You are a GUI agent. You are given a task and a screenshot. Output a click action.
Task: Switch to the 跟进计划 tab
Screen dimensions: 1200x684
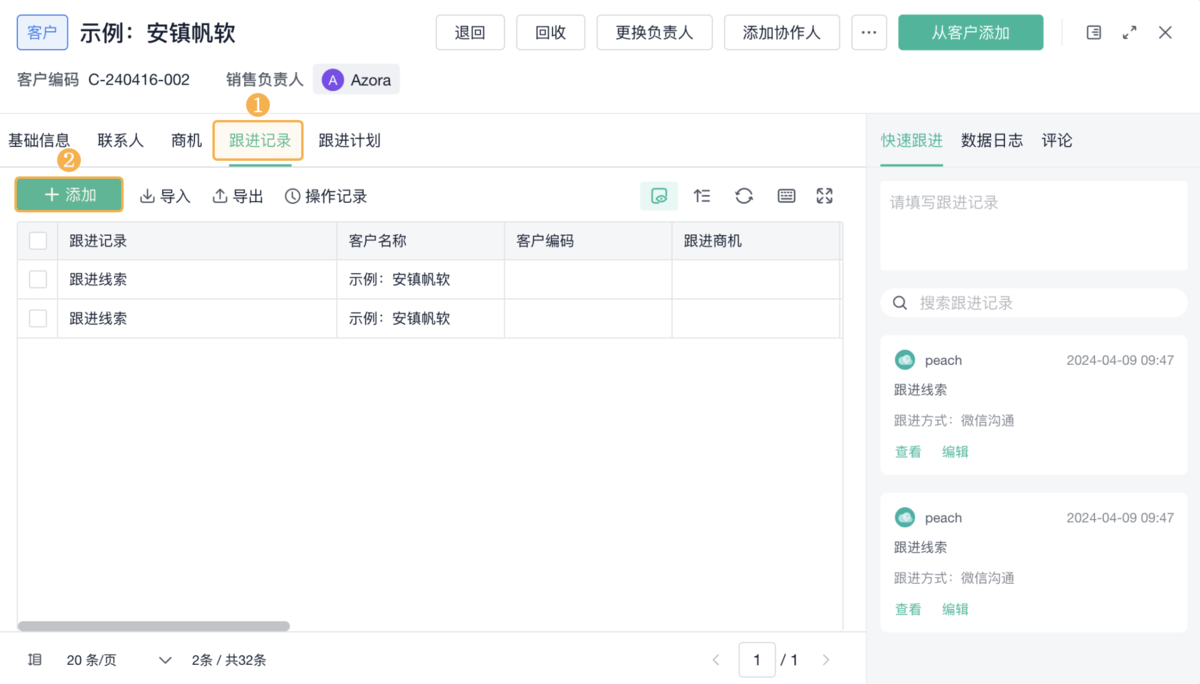[349, 141]
